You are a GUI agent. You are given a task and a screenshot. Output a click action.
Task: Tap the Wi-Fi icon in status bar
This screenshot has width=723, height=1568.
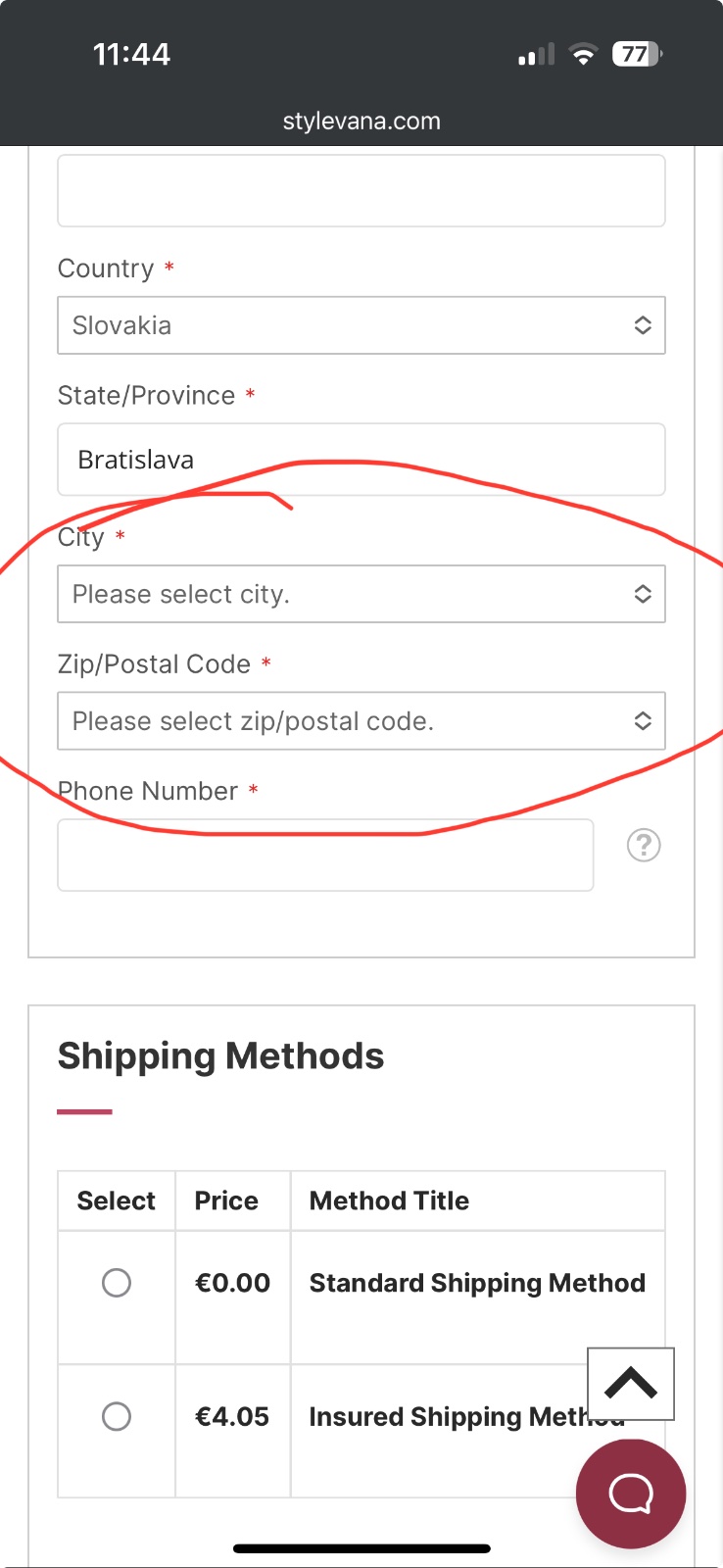[583, 55]
